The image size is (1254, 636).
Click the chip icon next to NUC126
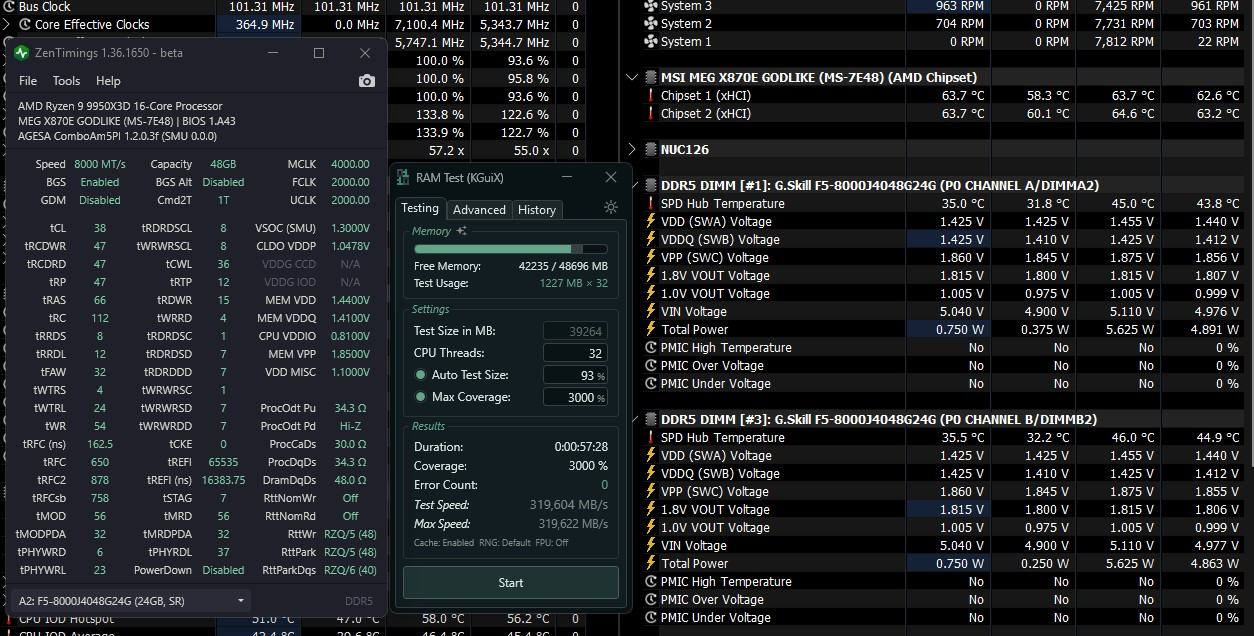pos(651,149)
